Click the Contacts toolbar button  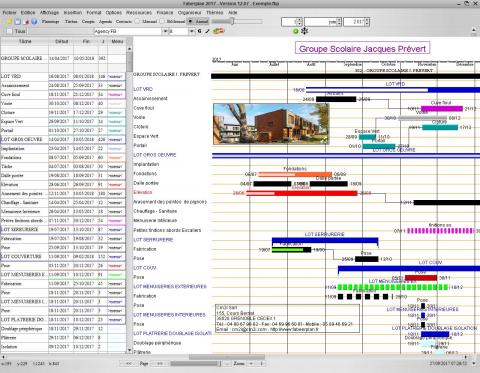124,21
